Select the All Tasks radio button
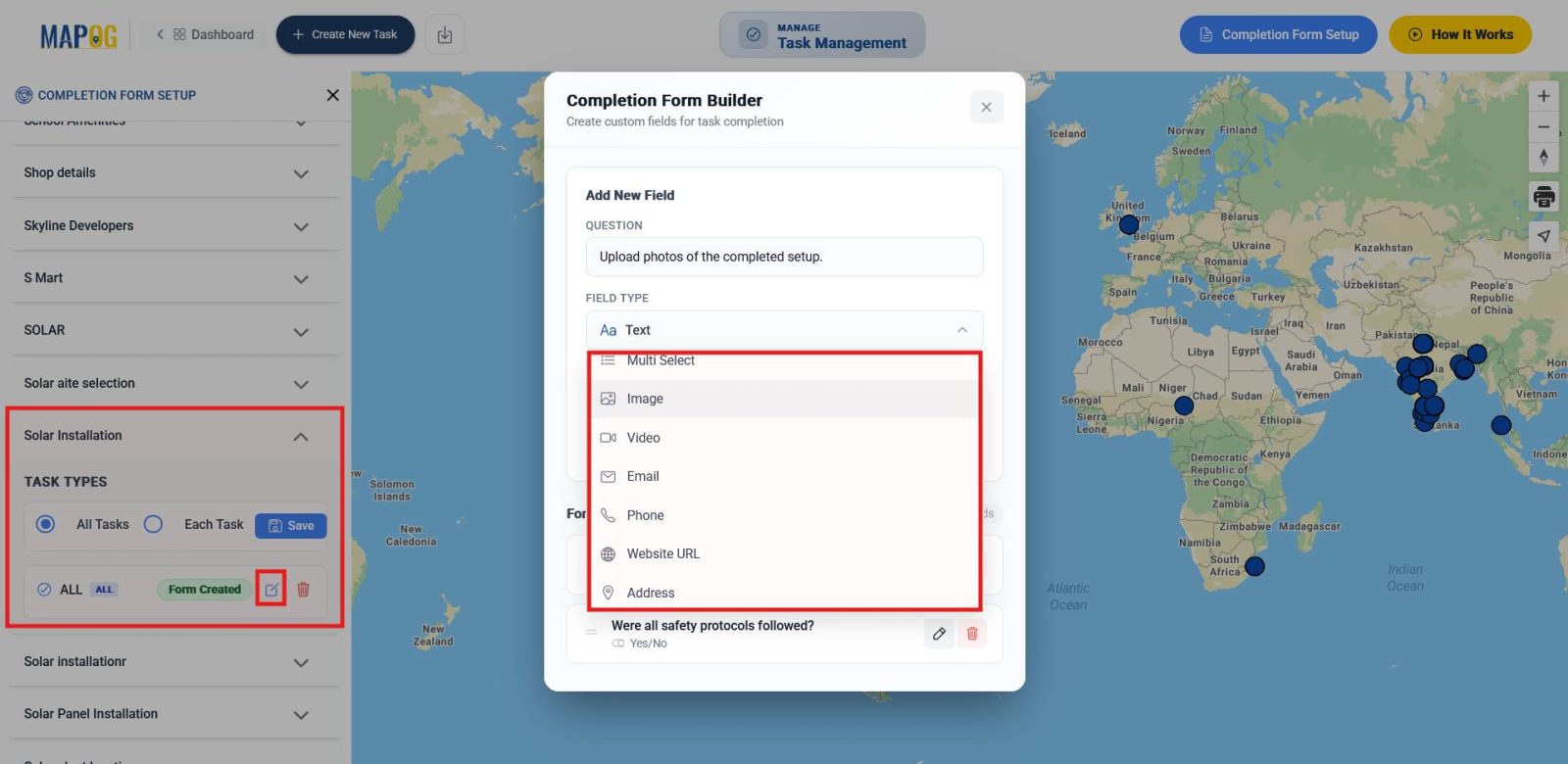 point(45,524)
